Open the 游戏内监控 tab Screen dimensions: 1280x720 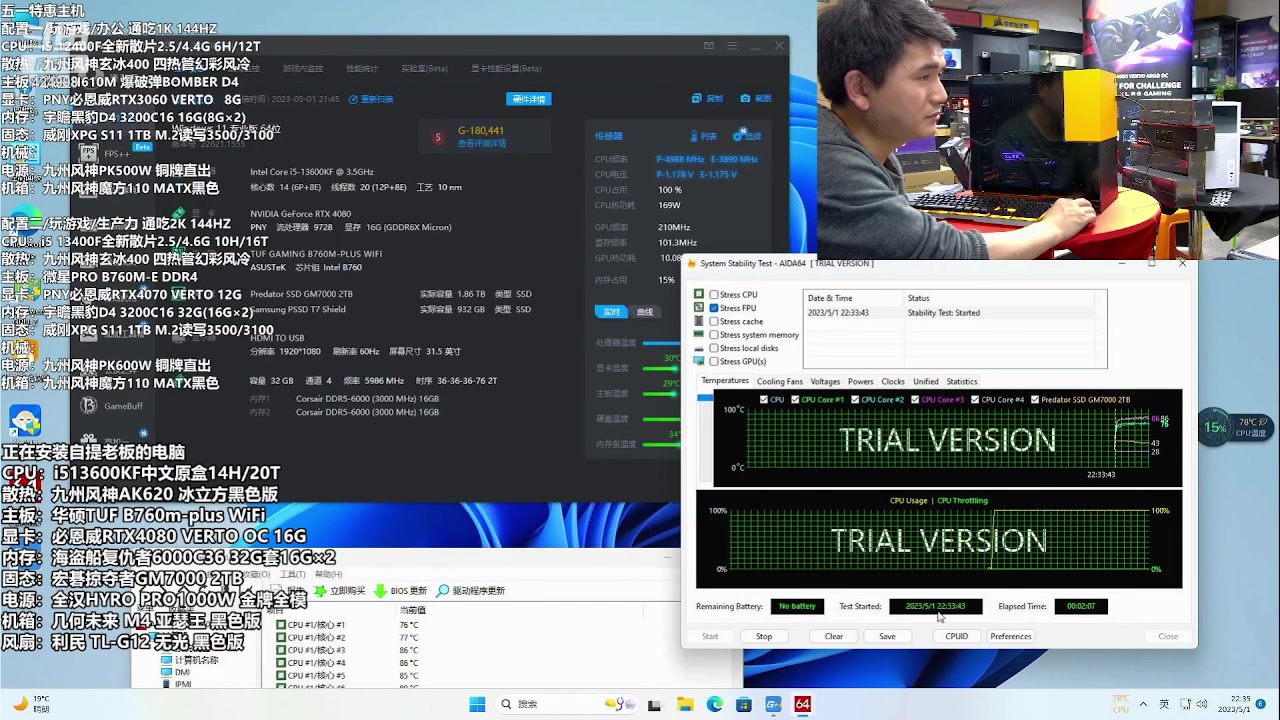[303, 69]
